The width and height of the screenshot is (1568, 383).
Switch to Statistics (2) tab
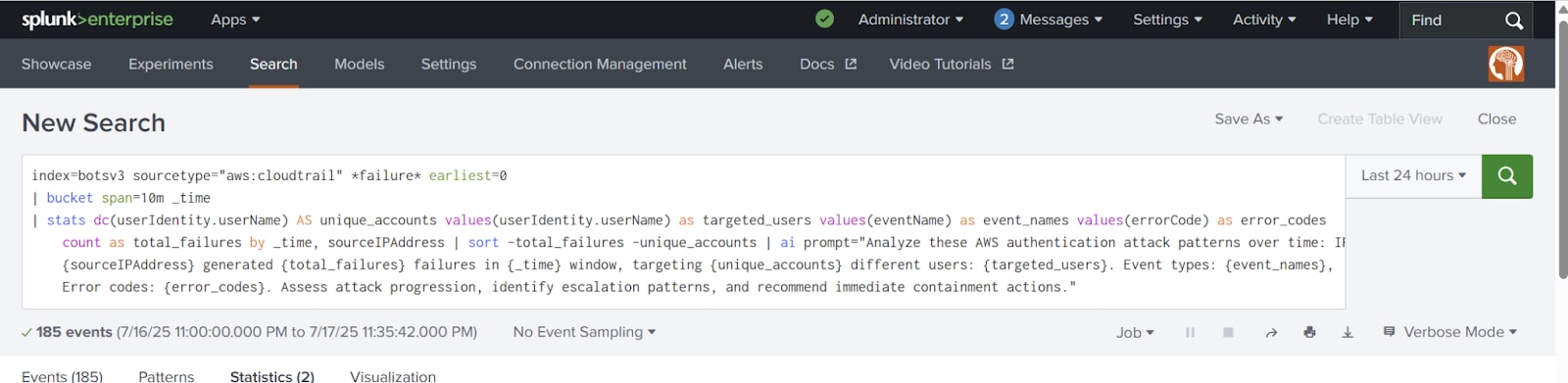point(272,376)
